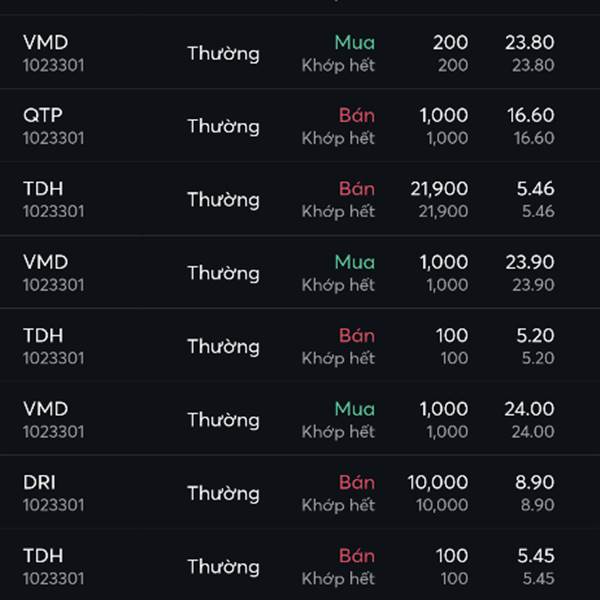Open the TDH sell order of 21,900 shares

pyautogui.click(x=300, y=199)
